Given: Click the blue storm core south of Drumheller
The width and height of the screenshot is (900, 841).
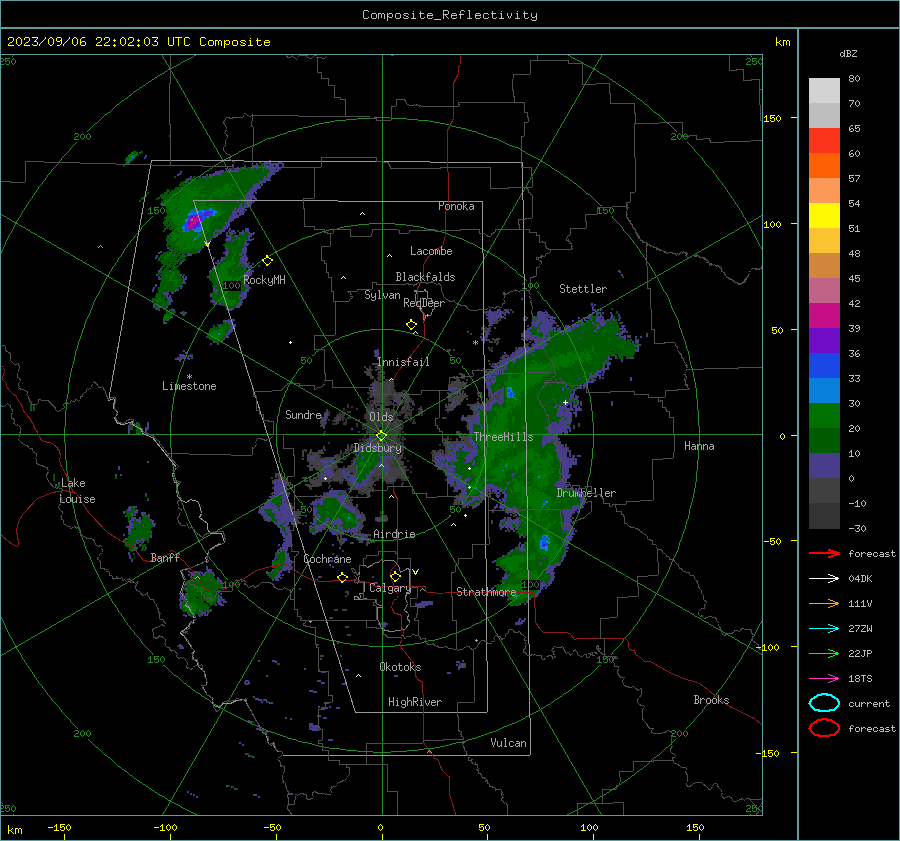Looking at the screenshot, I should (544, 542).
